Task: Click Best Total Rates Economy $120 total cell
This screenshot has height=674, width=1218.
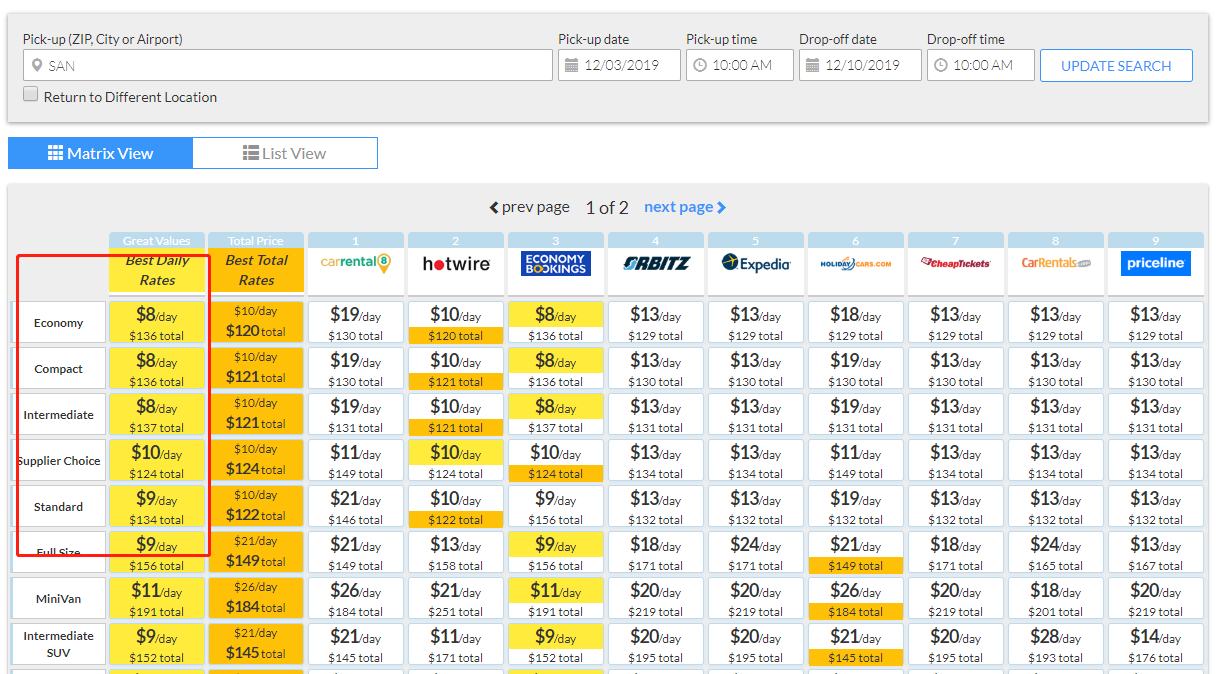Action: tap(256, 323)
